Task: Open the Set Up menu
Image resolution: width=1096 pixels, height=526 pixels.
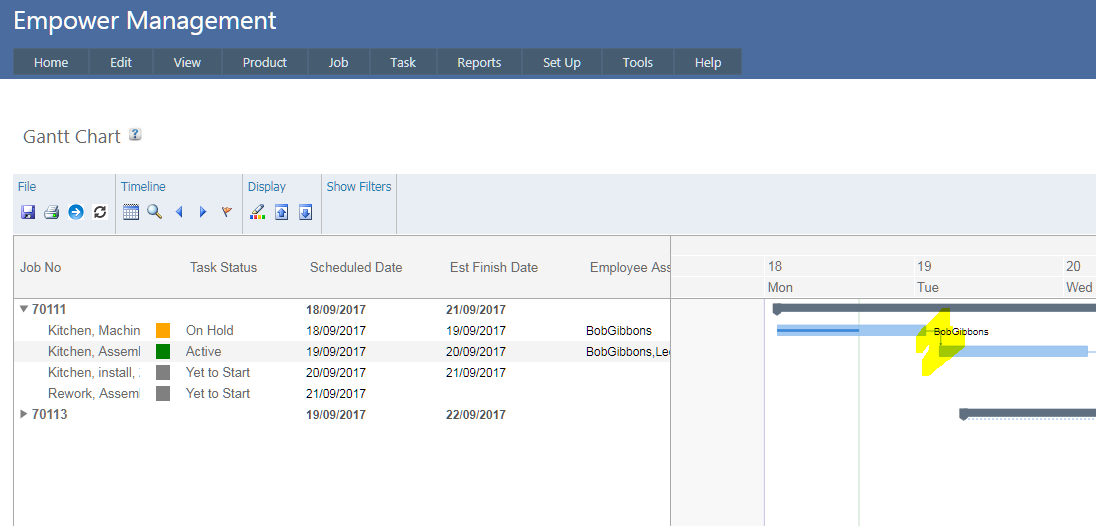Action: (561, 62)
